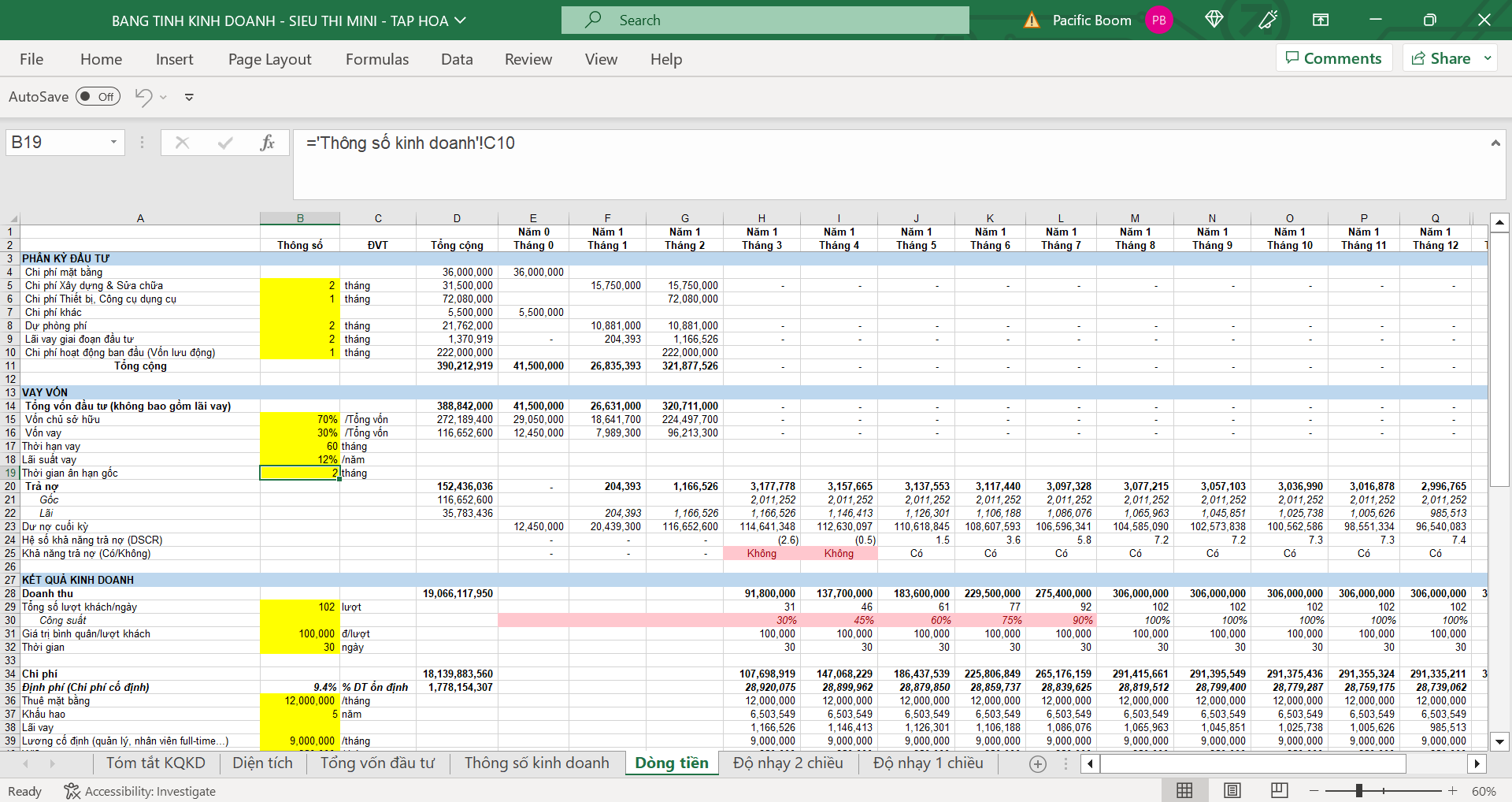Open the Formulas ribbon tab
The height and width of the screenshot is (802, 1512).
(377, 59)
